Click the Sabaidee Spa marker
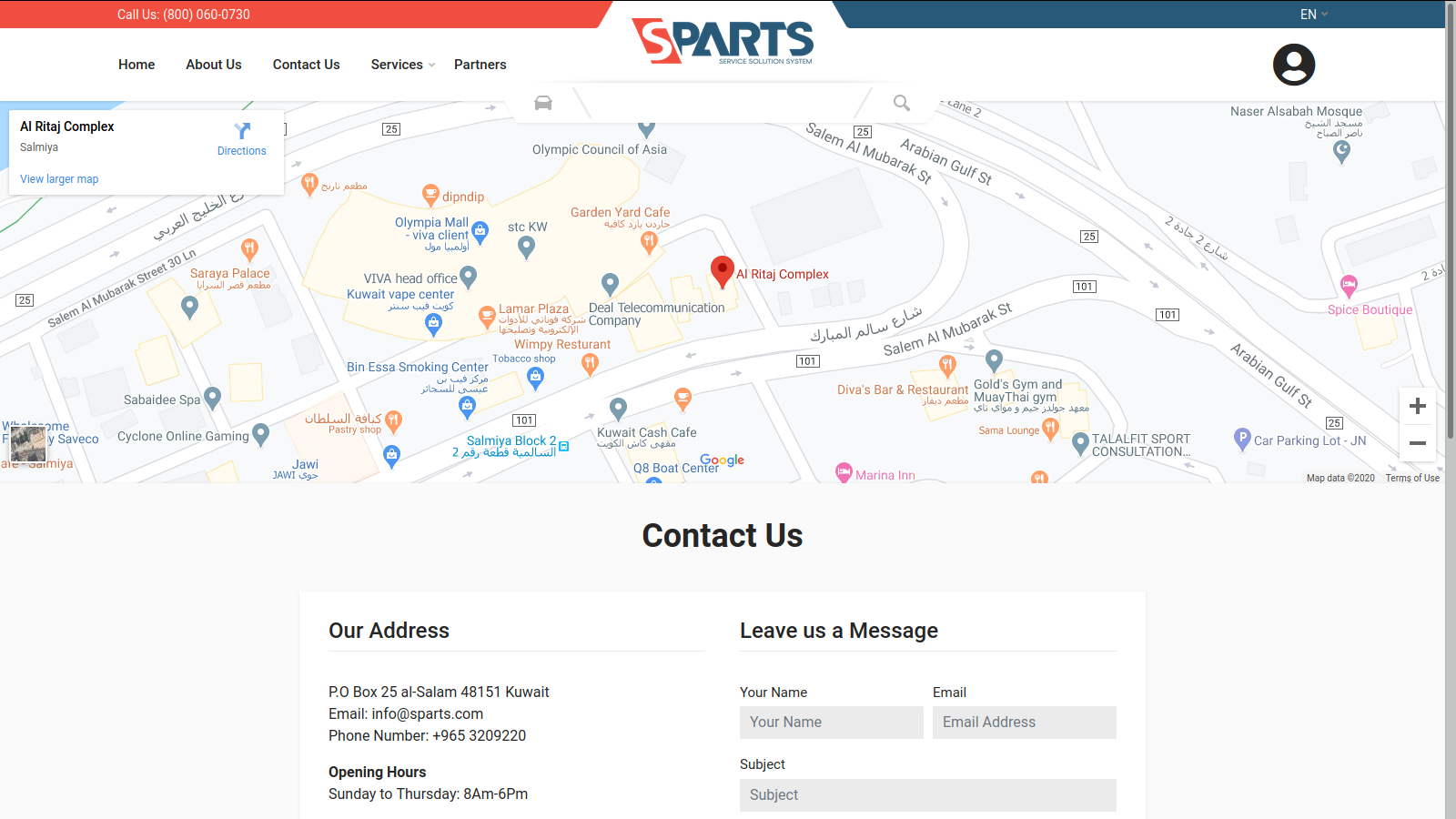 tap(213, 398)
